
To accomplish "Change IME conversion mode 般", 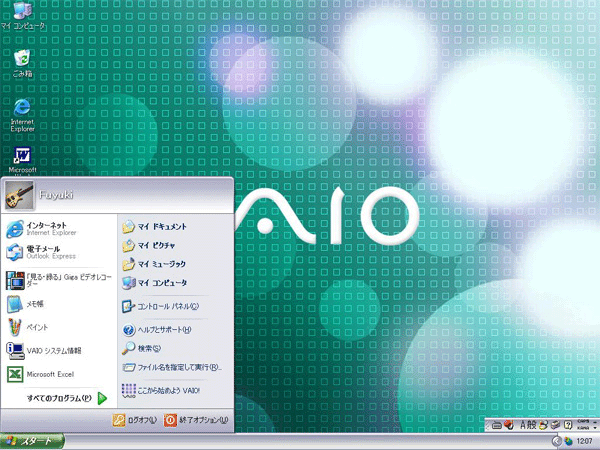I will [532, 425].
